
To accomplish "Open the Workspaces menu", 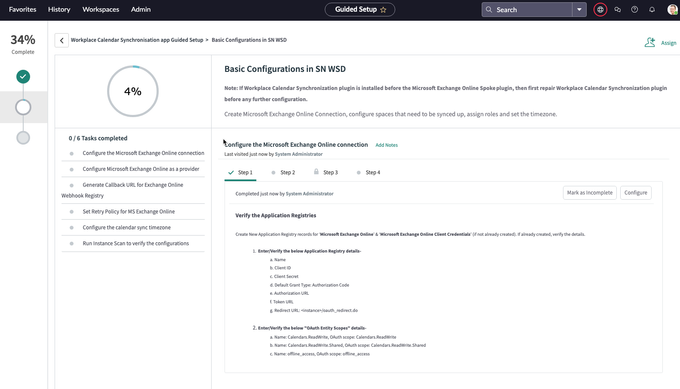I will (101, 9).
